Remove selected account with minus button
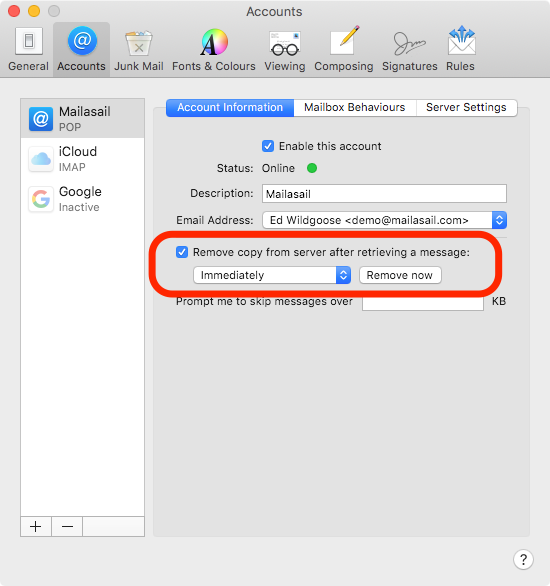550x586 pixels. 67,526
